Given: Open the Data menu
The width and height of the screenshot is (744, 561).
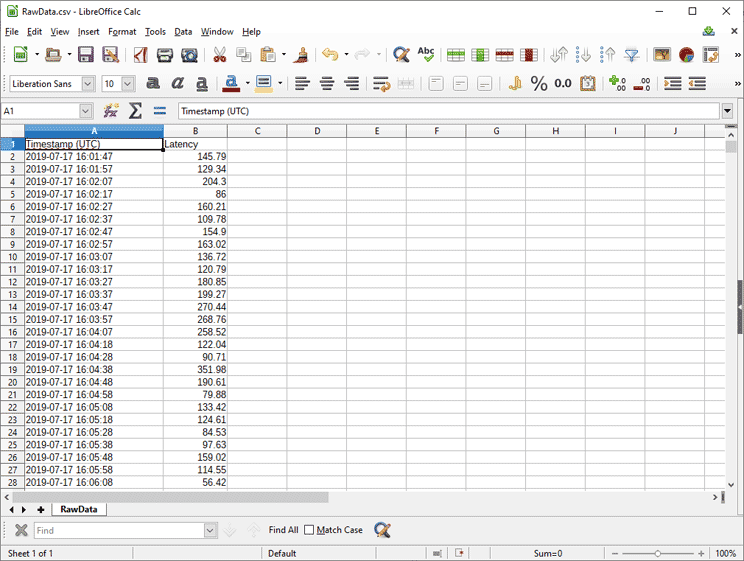Looking at the screenshot, I should click(183, 32).
